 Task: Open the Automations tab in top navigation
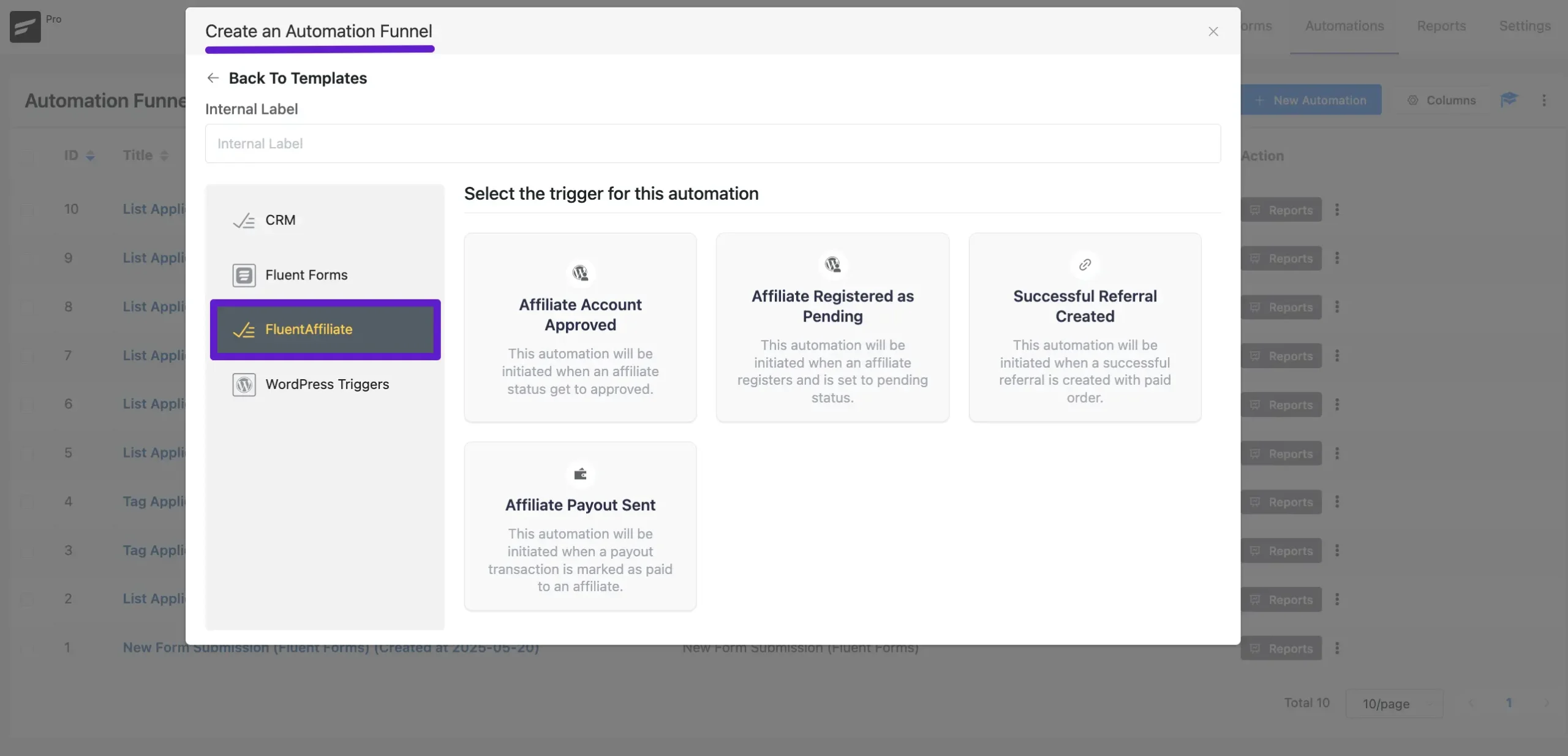click(1344, 26)
